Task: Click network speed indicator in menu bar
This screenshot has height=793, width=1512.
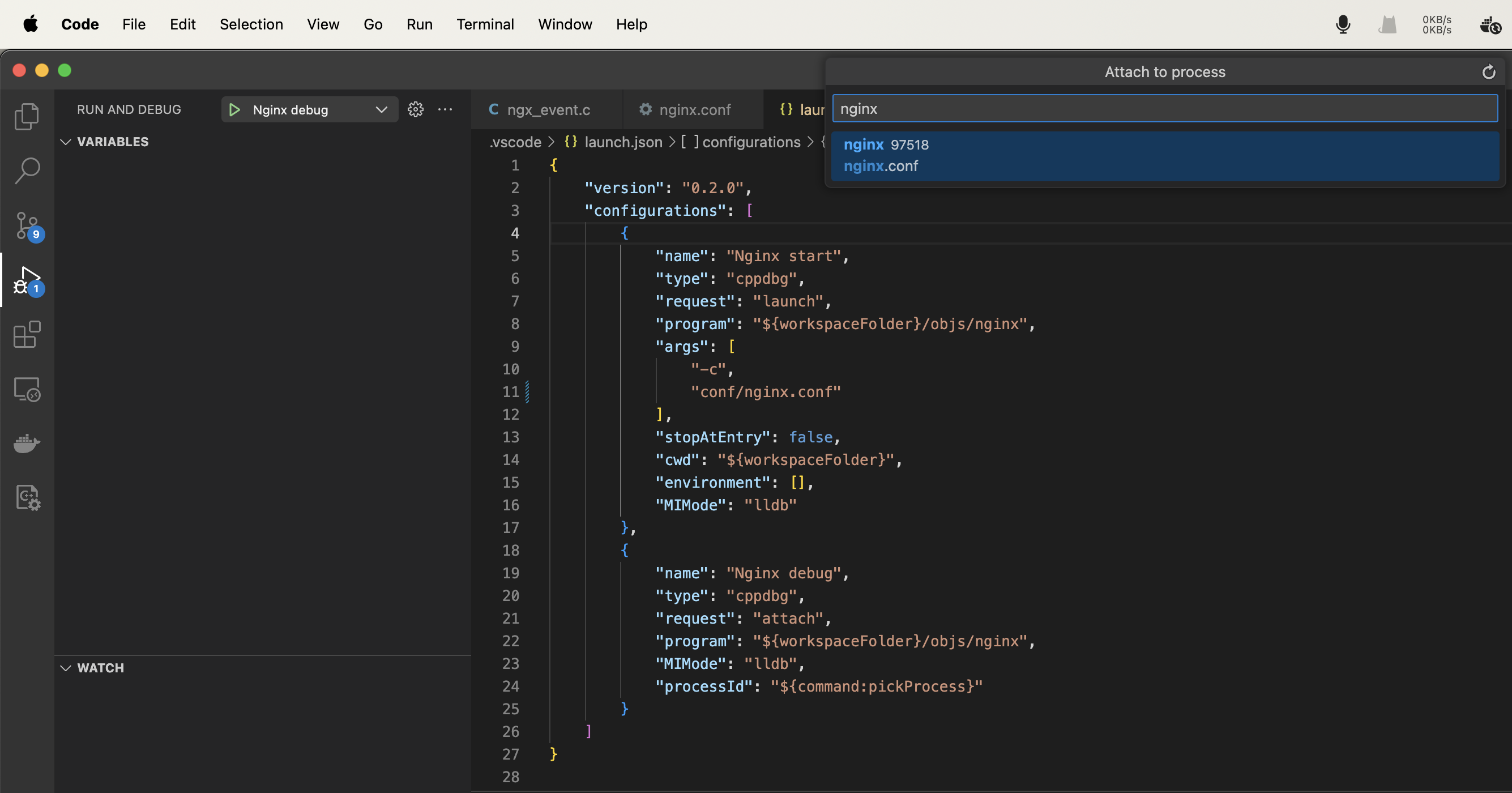Action: 1436,25
